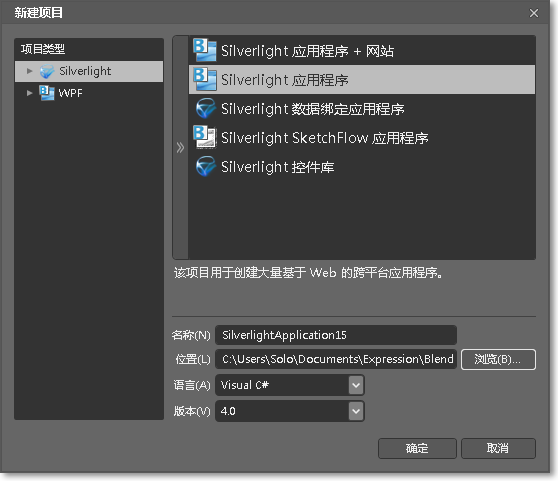The width and height of the screenshot is (558, 481).
Task: Choose Silverlight 应用程序 + 网站 template text
Action: coord(307,51)
